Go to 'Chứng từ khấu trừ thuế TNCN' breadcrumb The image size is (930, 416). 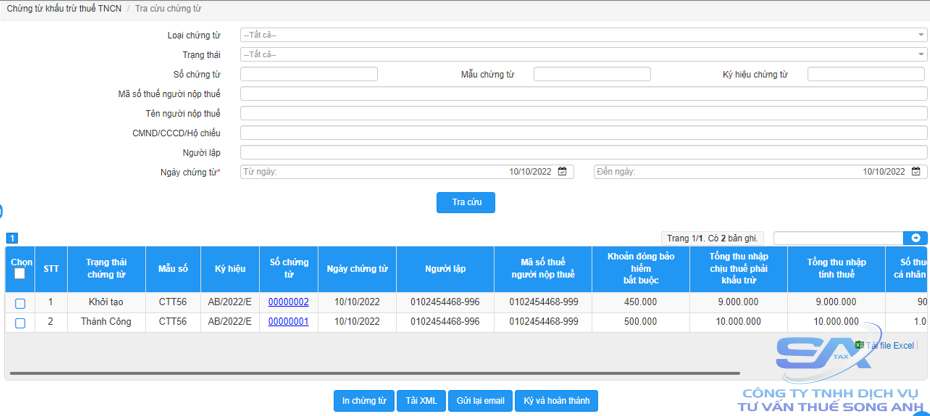(64, 9)
